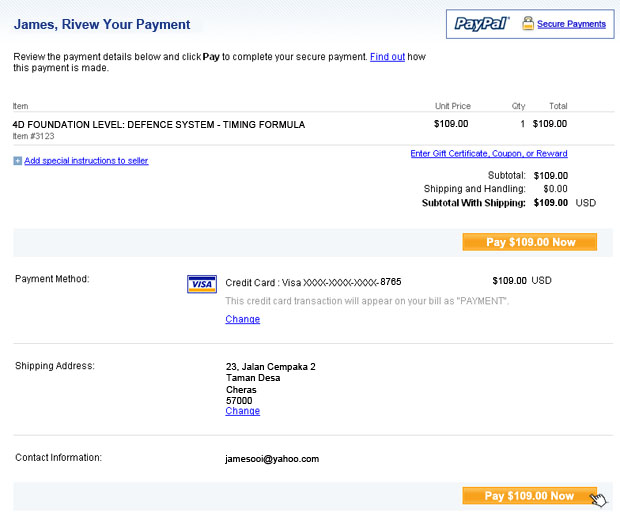Click the email jamesooi@yahoo.com
This screenshot has width=620, height=513.
click(x=272, y=459)
